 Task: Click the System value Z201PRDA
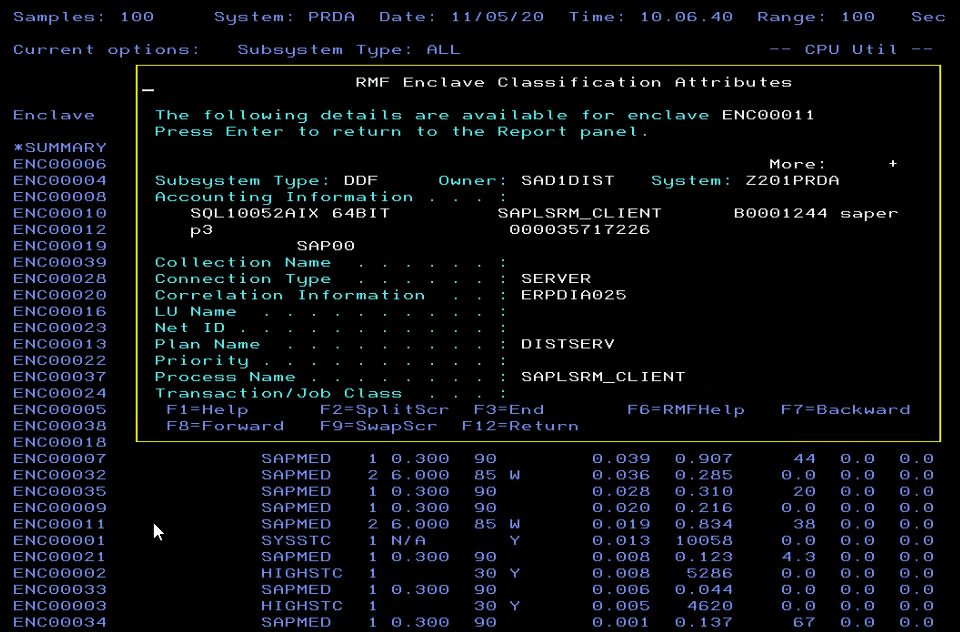[x=792, y=181]
